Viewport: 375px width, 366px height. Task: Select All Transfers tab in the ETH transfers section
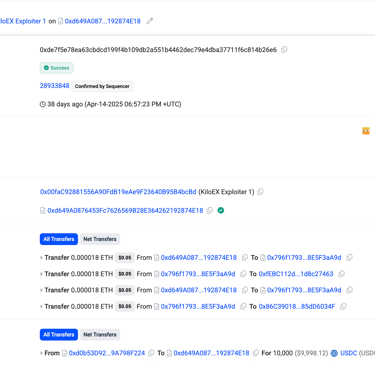pyautogui.click(x=59, y=239)
